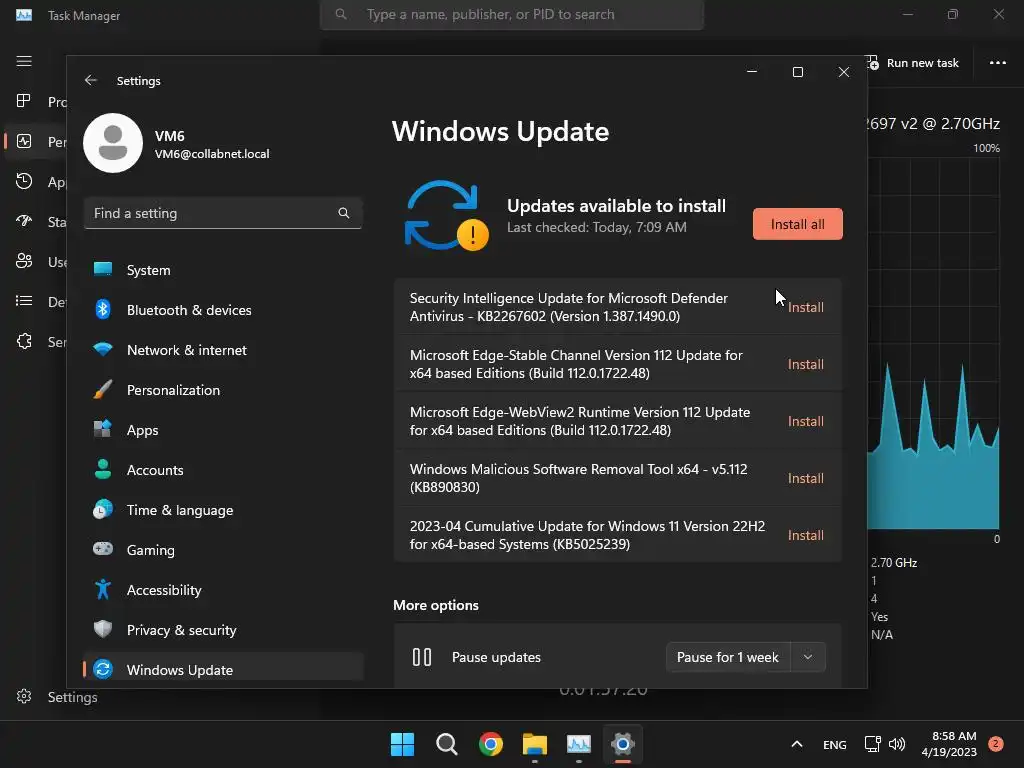Click the ENG language indicator
Image resolution: width=1024 pixels, height=768 pixels.
pyautogui.click(x=835, y=744)
